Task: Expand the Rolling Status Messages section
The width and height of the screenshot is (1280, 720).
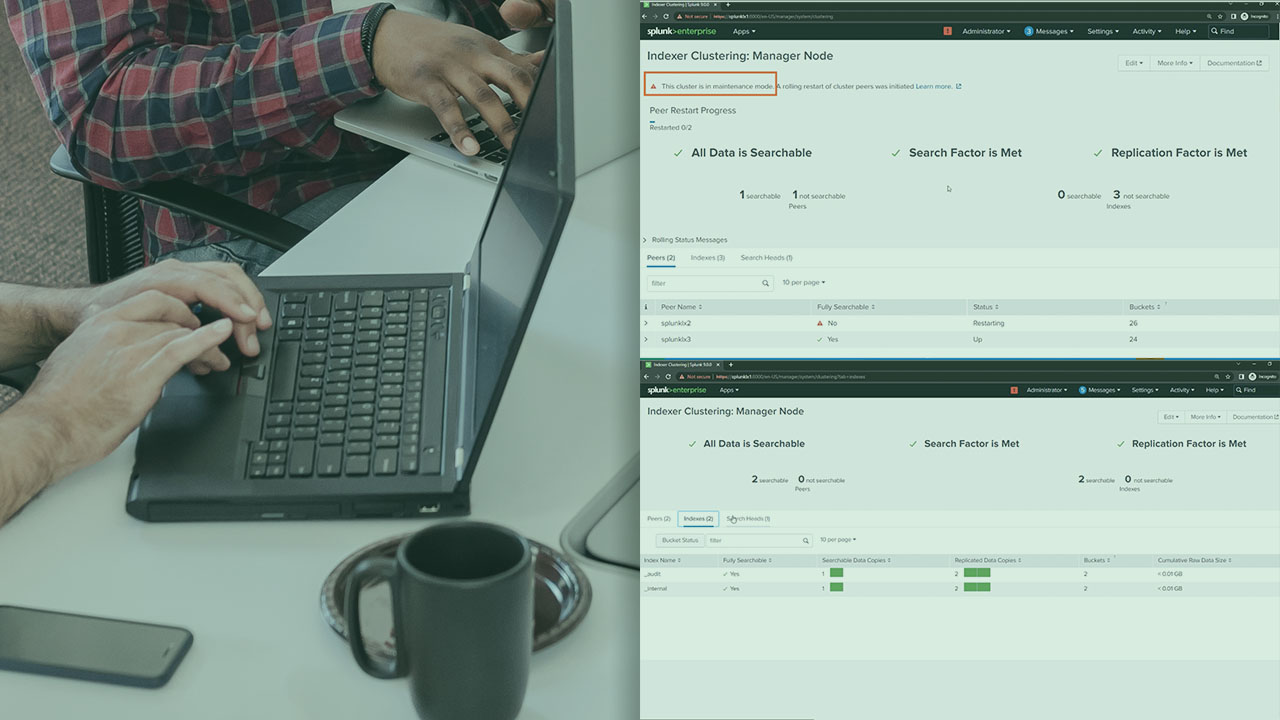Action: 645,240
